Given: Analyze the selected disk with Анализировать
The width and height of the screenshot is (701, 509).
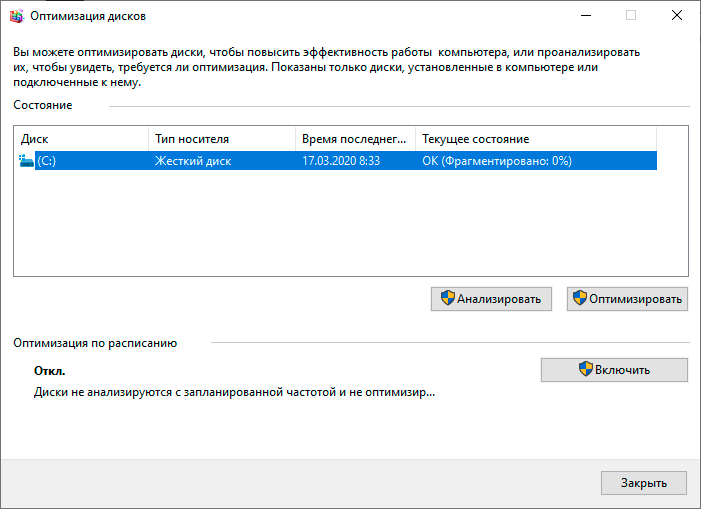Looking at the screenshot, I should 491,299.
